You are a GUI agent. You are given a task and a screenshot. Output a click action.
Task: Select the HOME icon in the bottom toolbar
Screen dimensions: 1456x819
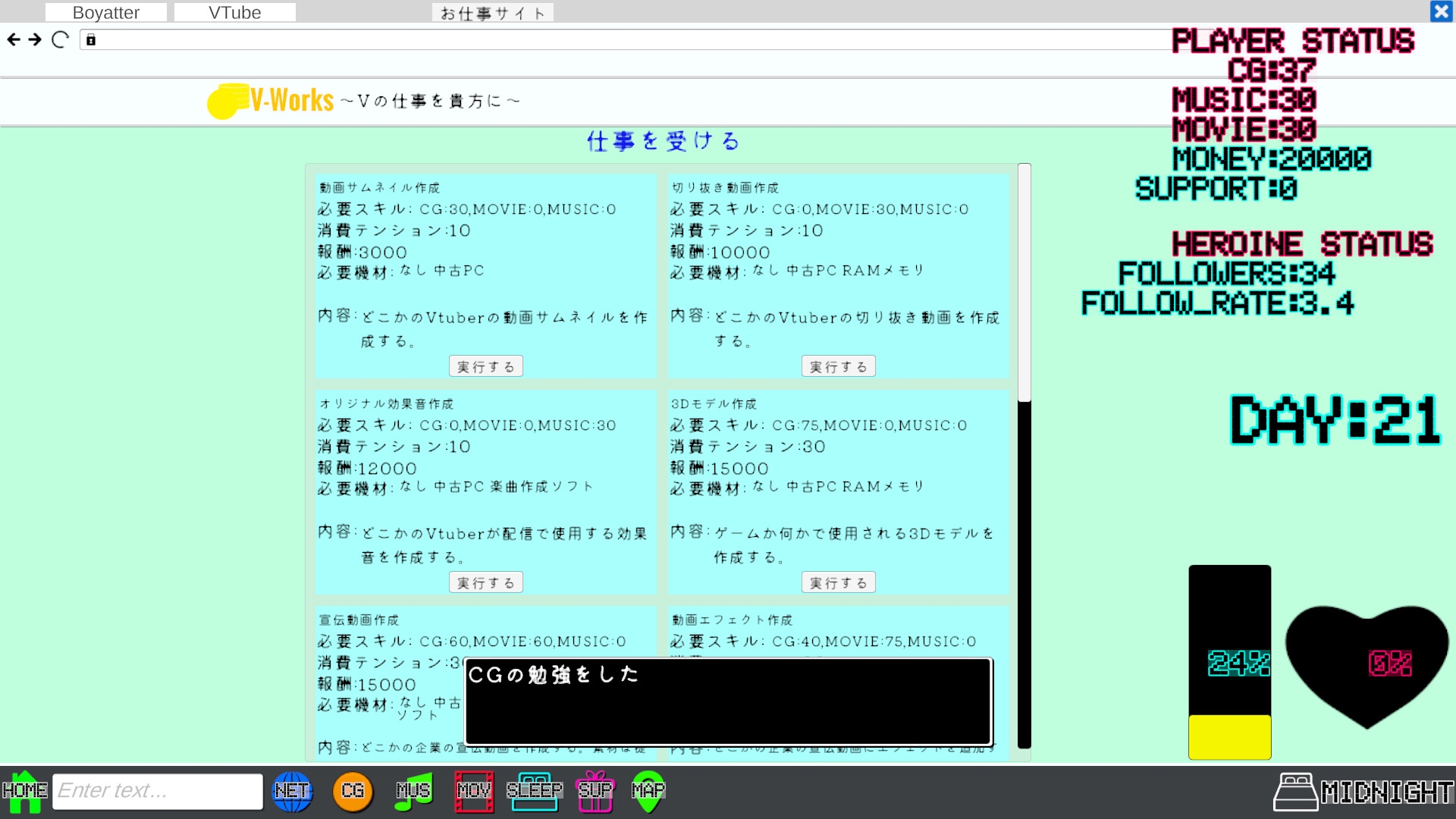click(x=25, y=791)
